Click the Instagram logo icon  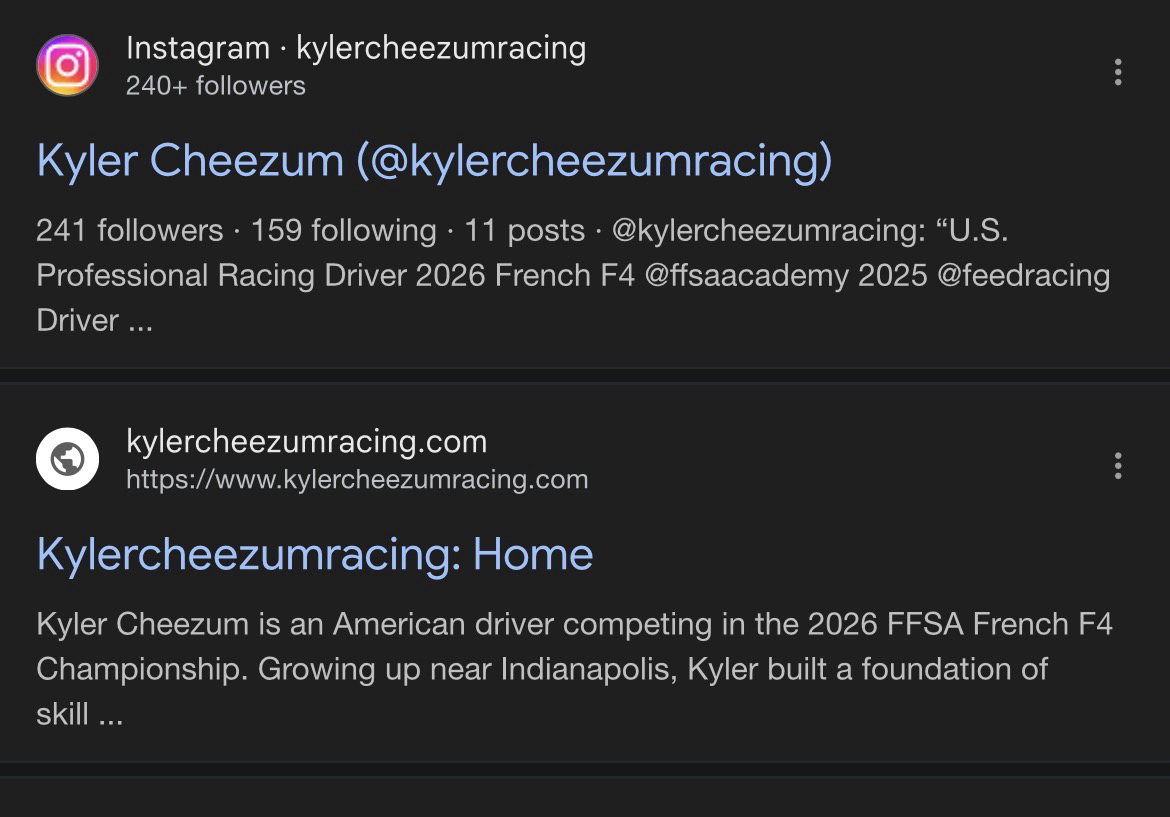67,66
